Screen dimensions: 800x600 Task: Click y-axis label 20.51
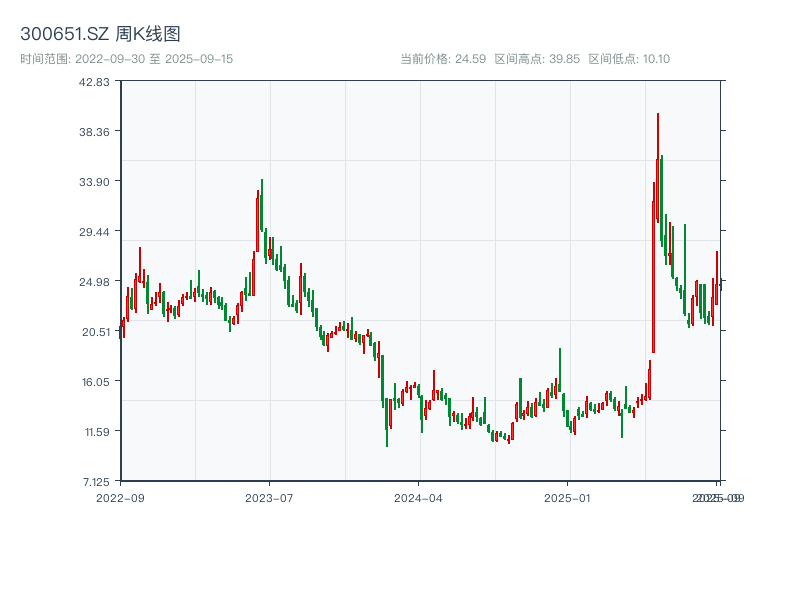[95, 332]
